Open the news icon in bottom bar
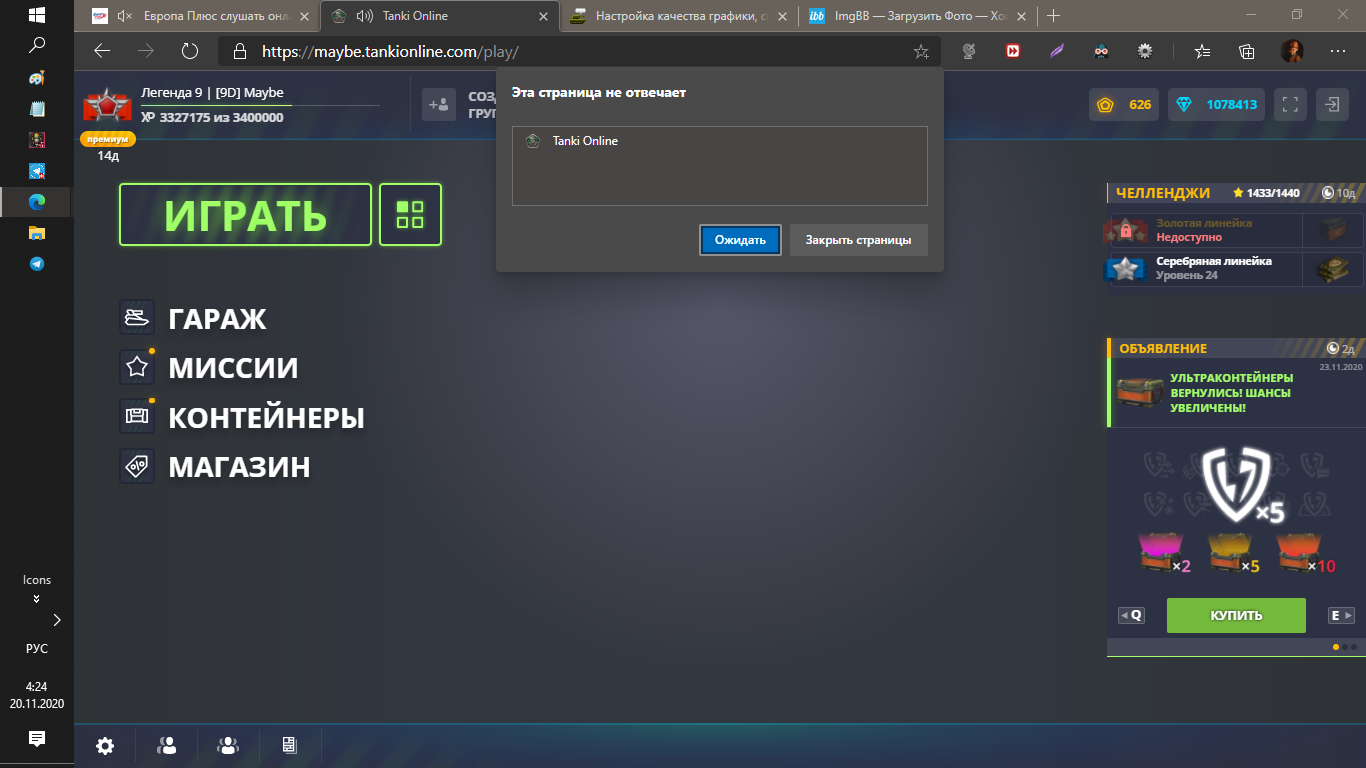The image size is (1366, 768). pyautogui.click(x=289, y=745)
